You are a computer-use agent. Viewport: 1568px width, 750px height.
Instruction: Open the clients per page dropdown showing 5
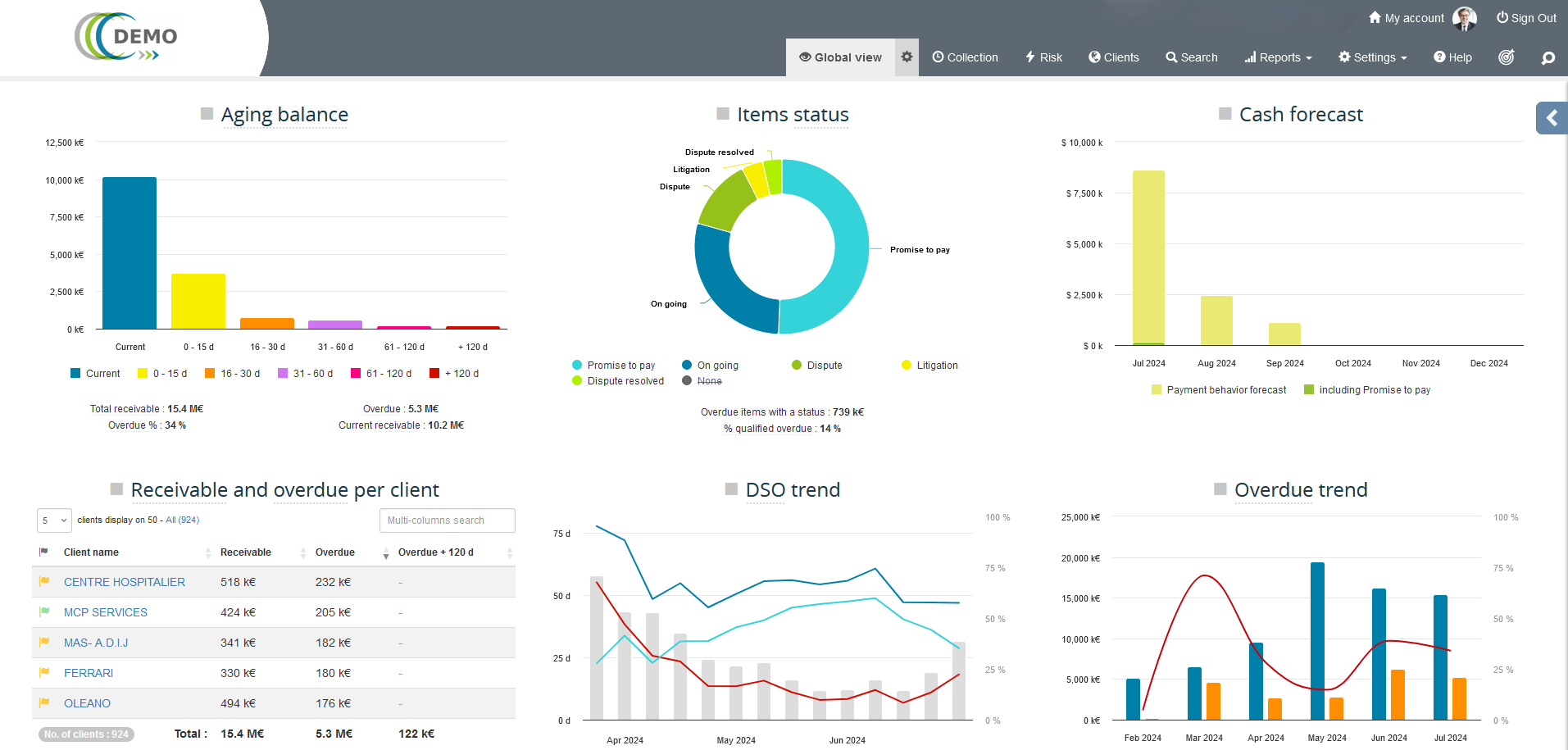54,520
